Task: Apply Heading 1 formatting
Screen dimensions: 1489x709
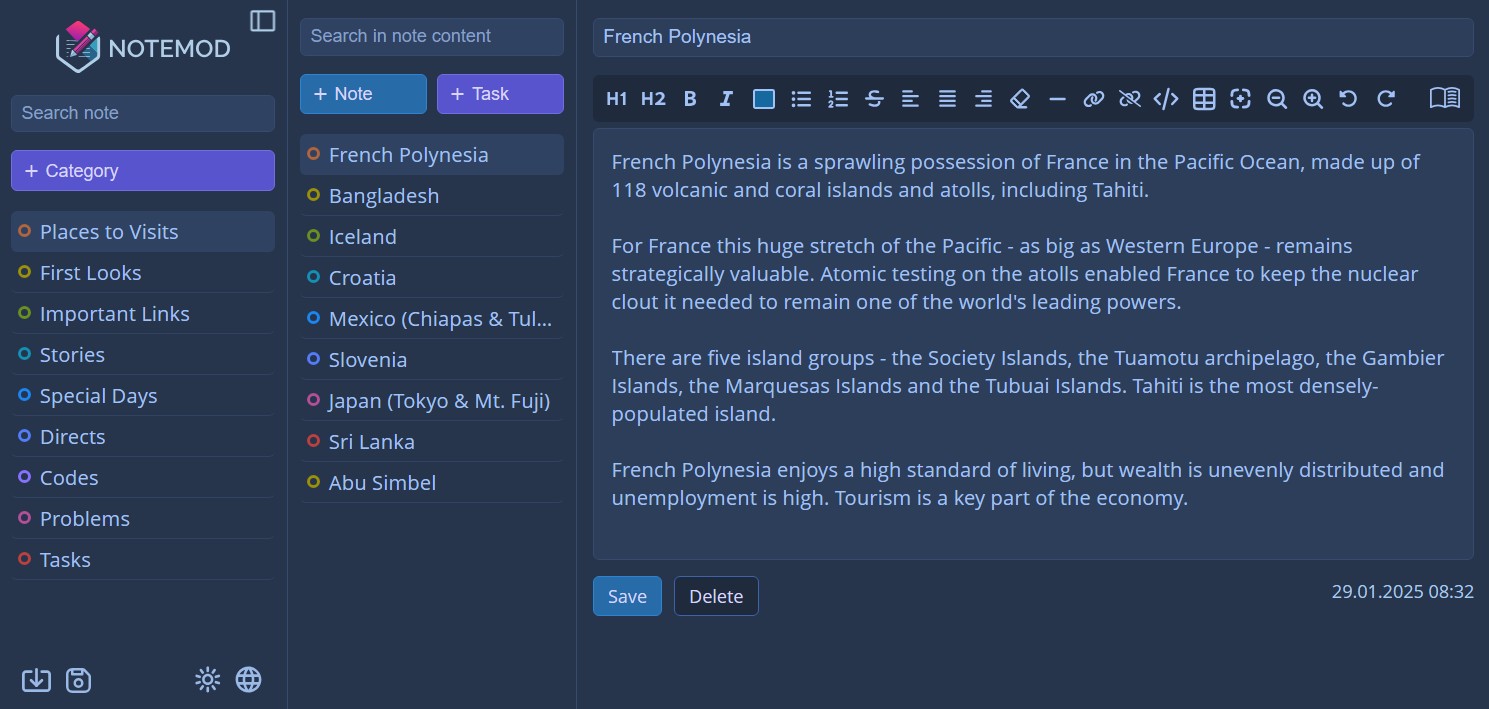Action: [616, 98]
